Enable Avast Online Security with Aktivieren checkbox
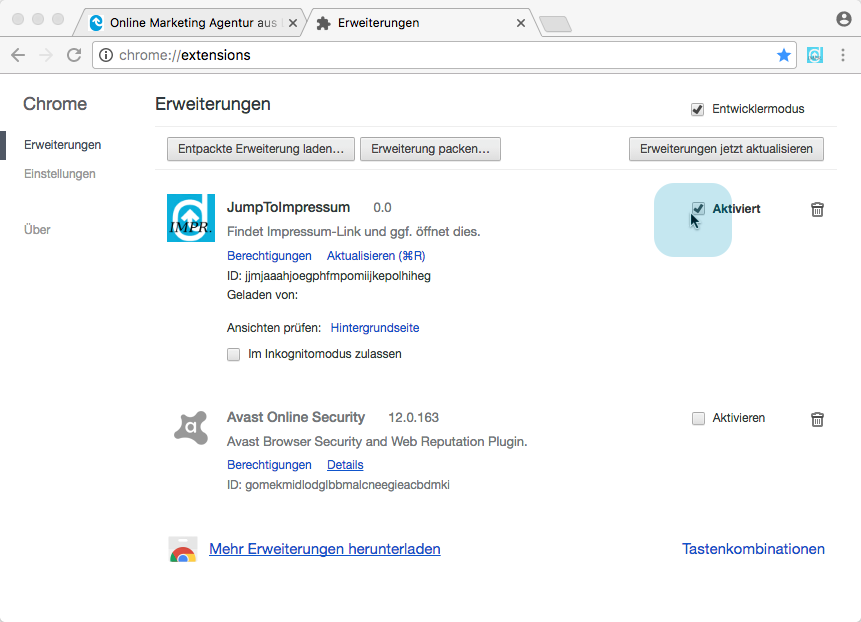This screenshot has height=622, width=861. [698, 418]
